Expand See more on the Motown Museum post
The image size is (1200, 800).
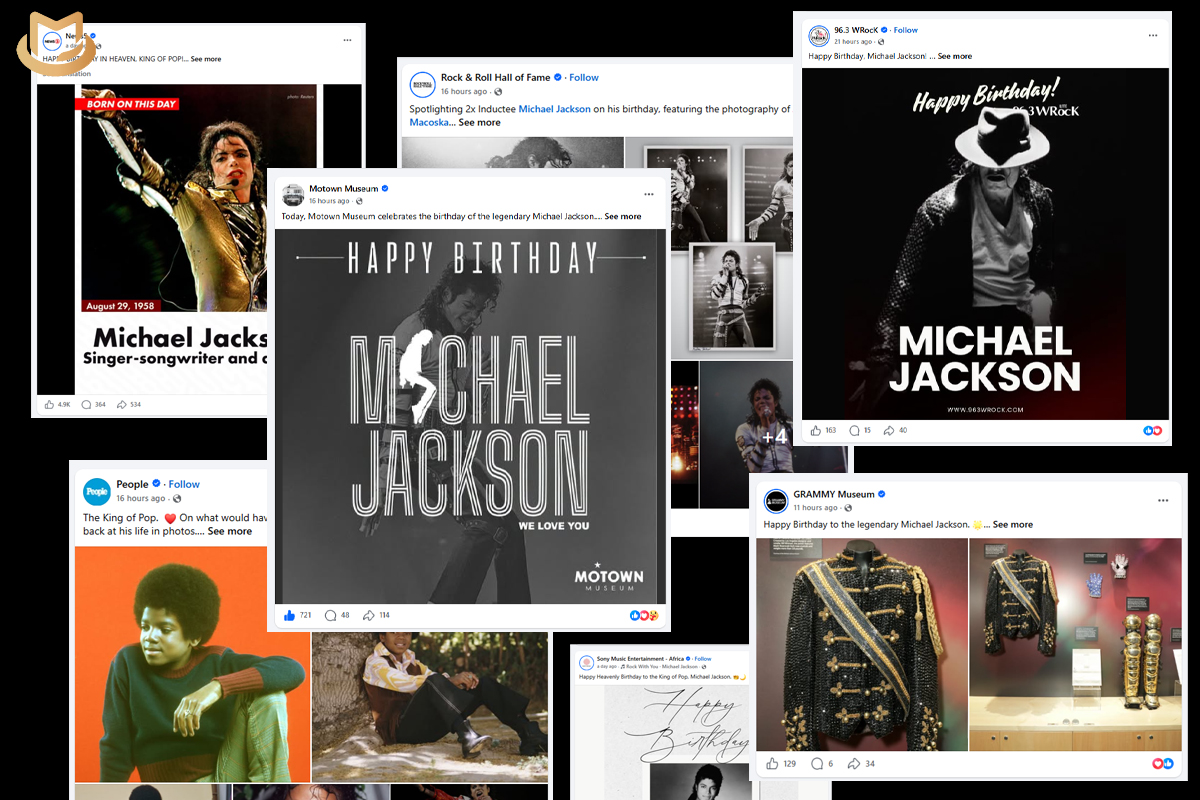click(623, 216)
